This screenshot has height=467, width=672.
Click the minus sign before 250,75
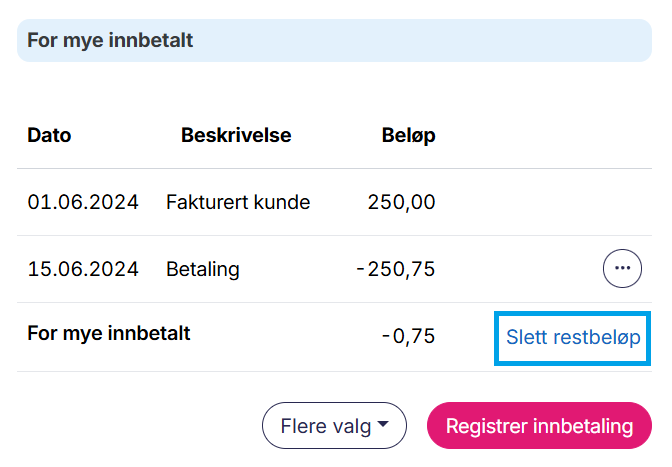pyautogui.click(x=360, y=269)
